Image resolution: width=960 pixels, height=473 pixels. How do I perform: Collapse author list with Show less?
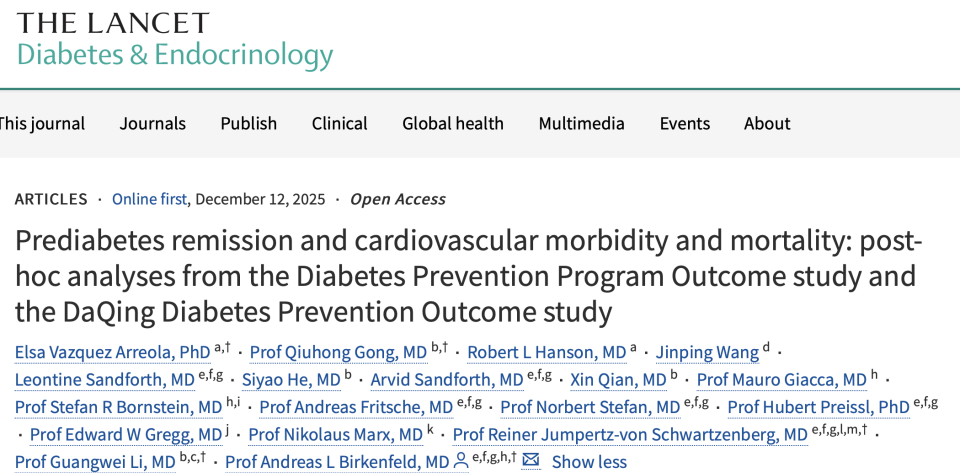click(x=589, y=462)
